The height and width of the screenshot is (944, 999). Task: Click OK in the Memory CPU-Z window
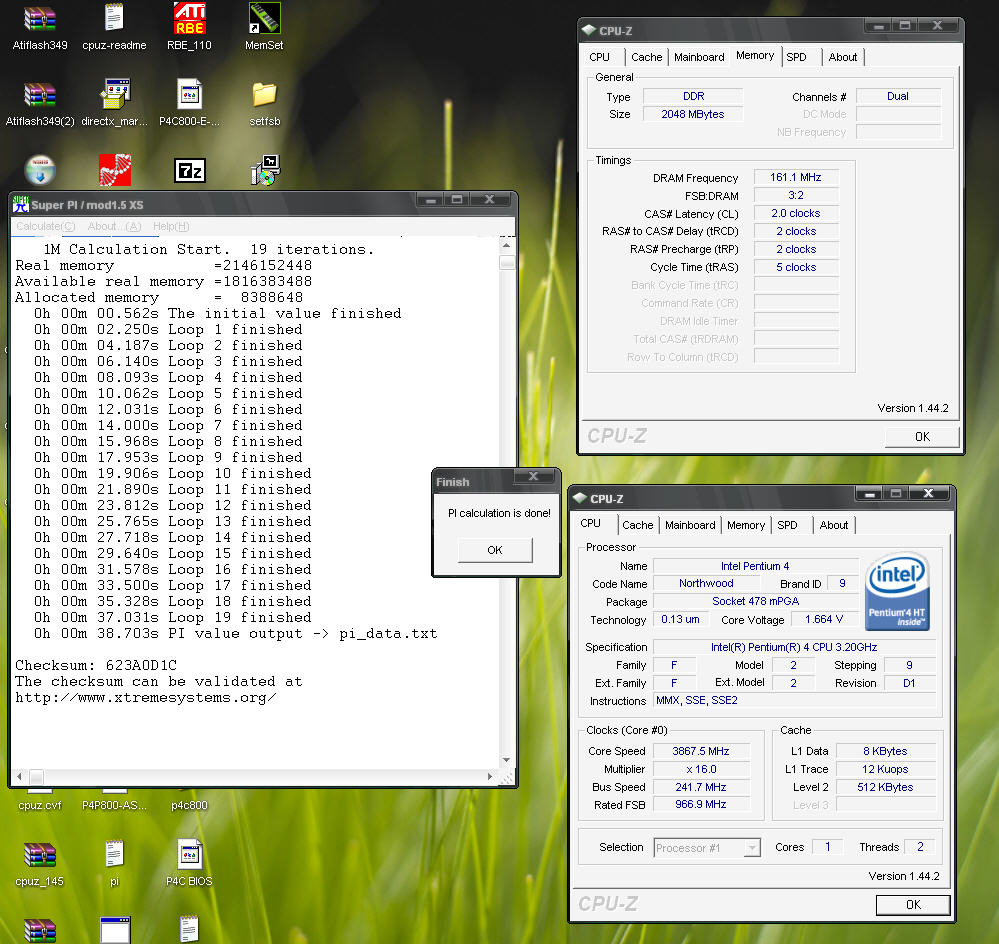[x=922, y=436]
